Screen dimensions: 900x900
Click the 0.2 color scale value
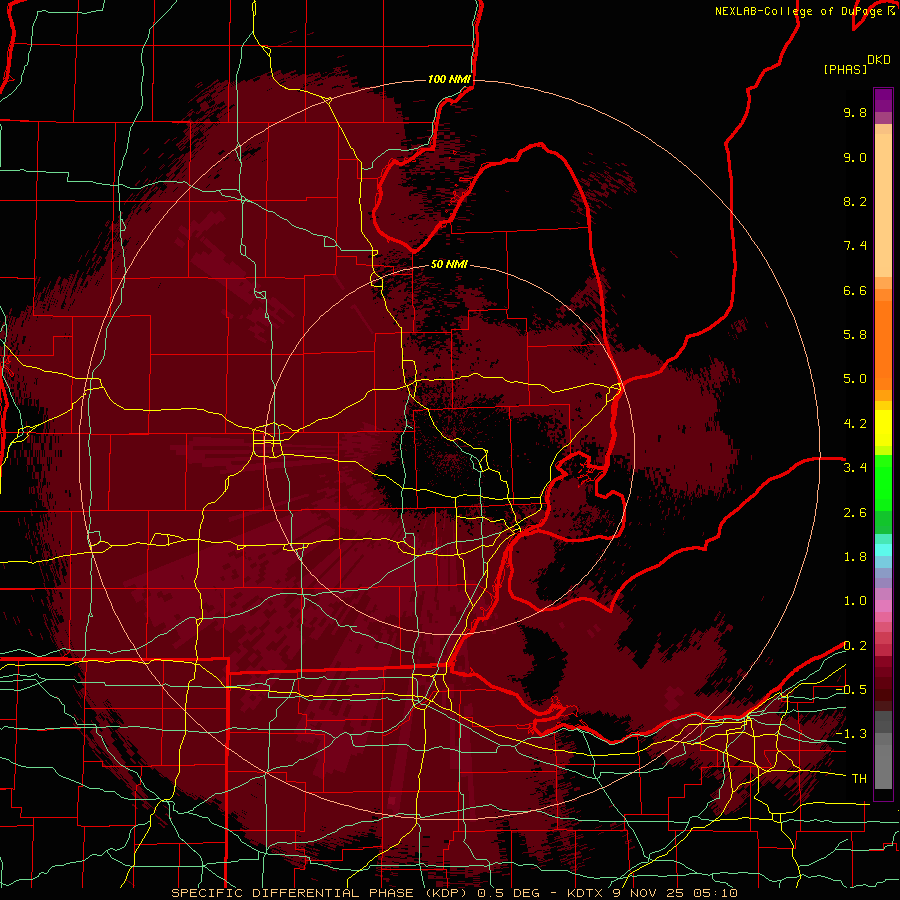[x=855, y=646]
